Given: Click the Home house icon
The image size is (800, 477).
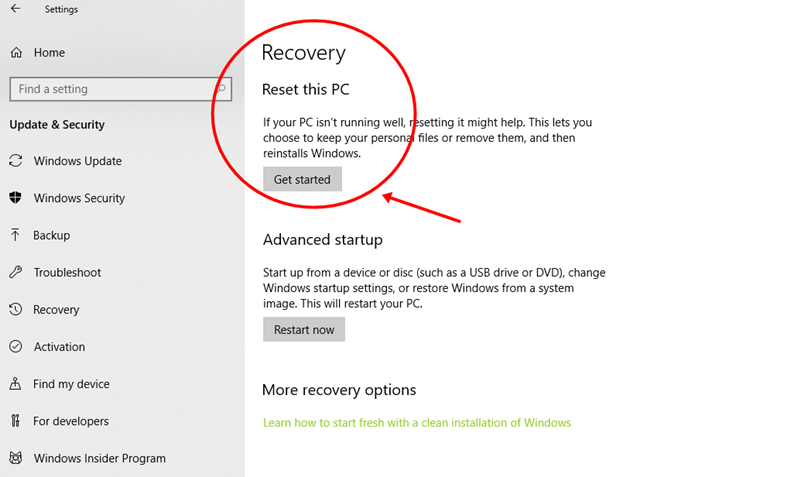Looking at the screenshot, I should click(16, 53).
